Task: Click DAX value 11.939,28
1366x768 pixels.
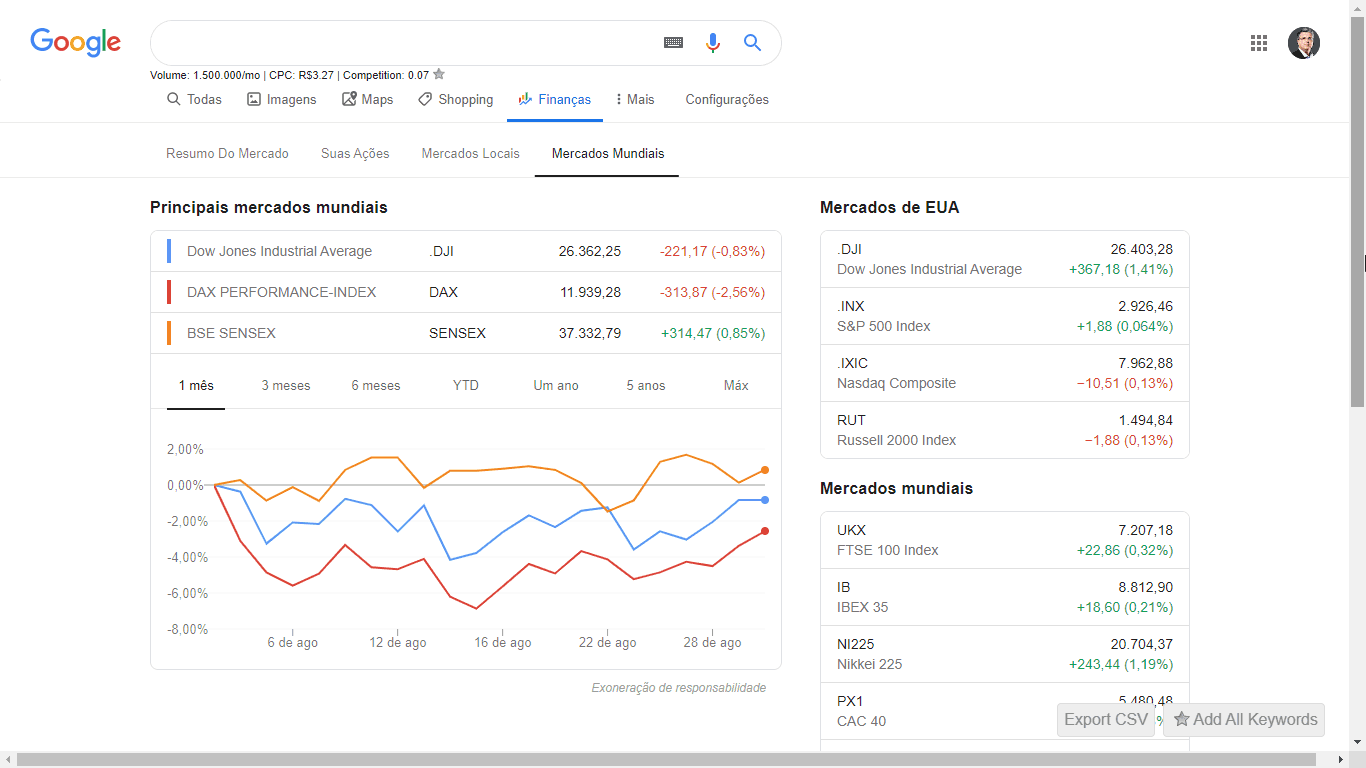Action: [x=590, y=292]
